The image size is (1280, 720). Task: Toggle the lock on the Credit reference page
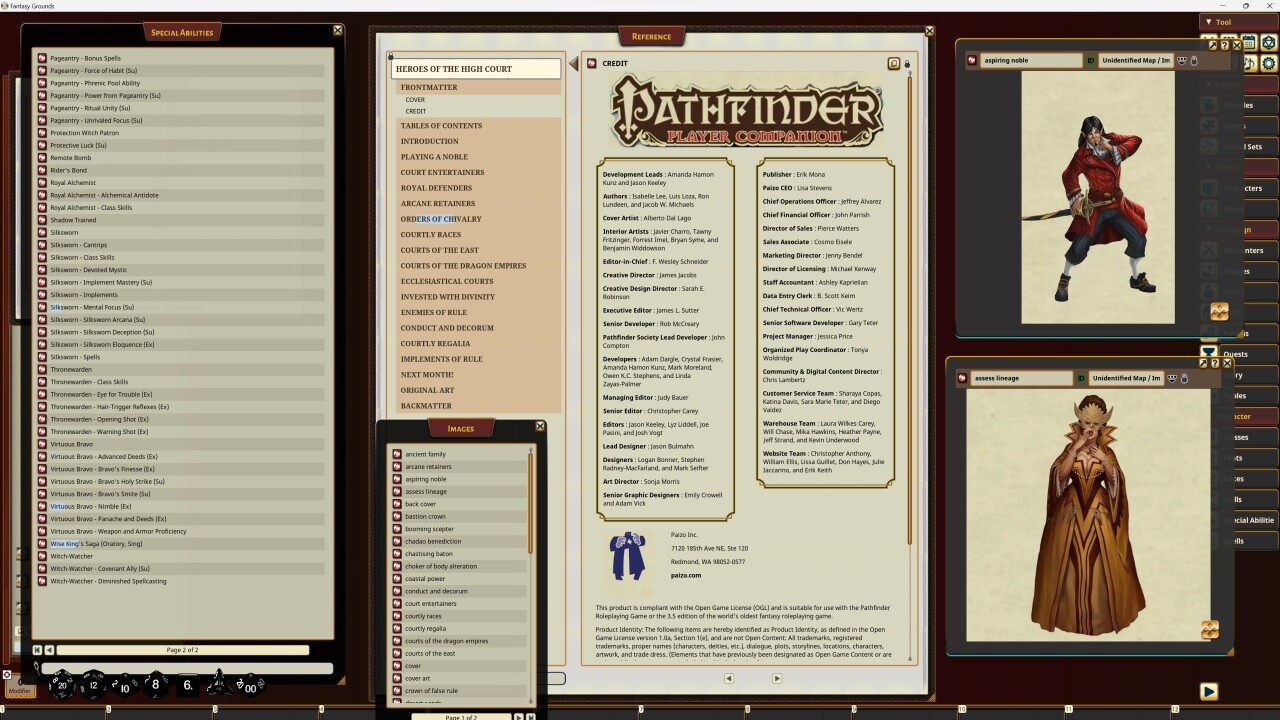click(x=907, y=64)
